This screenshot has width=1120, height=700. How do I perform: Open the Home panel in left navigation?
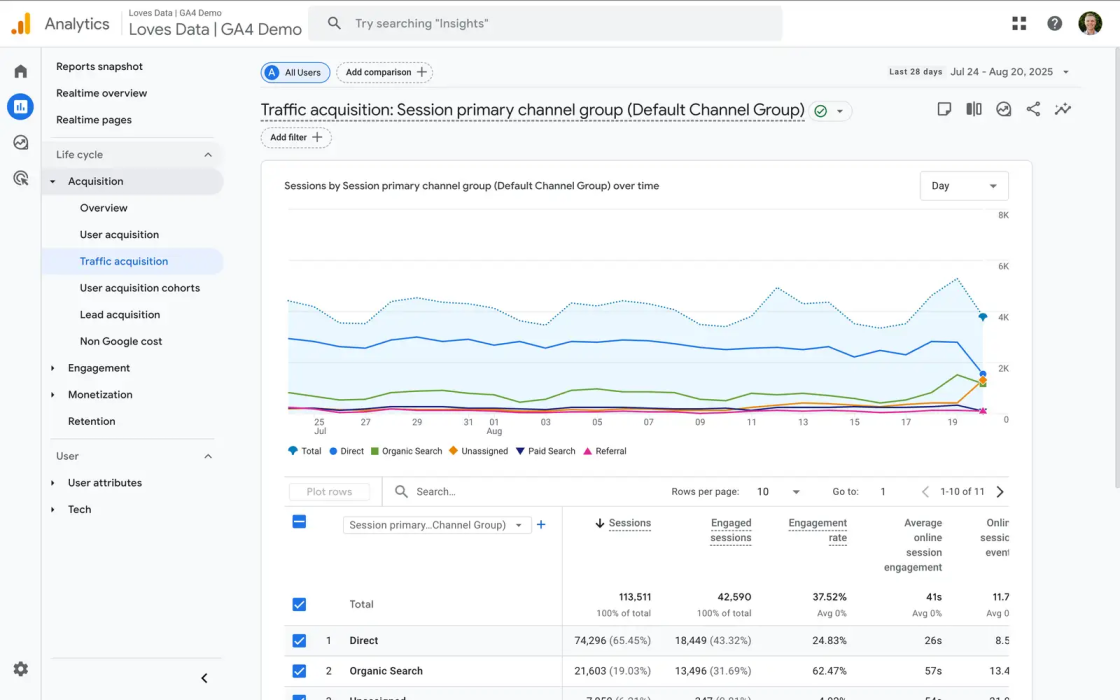coord(20,71)
